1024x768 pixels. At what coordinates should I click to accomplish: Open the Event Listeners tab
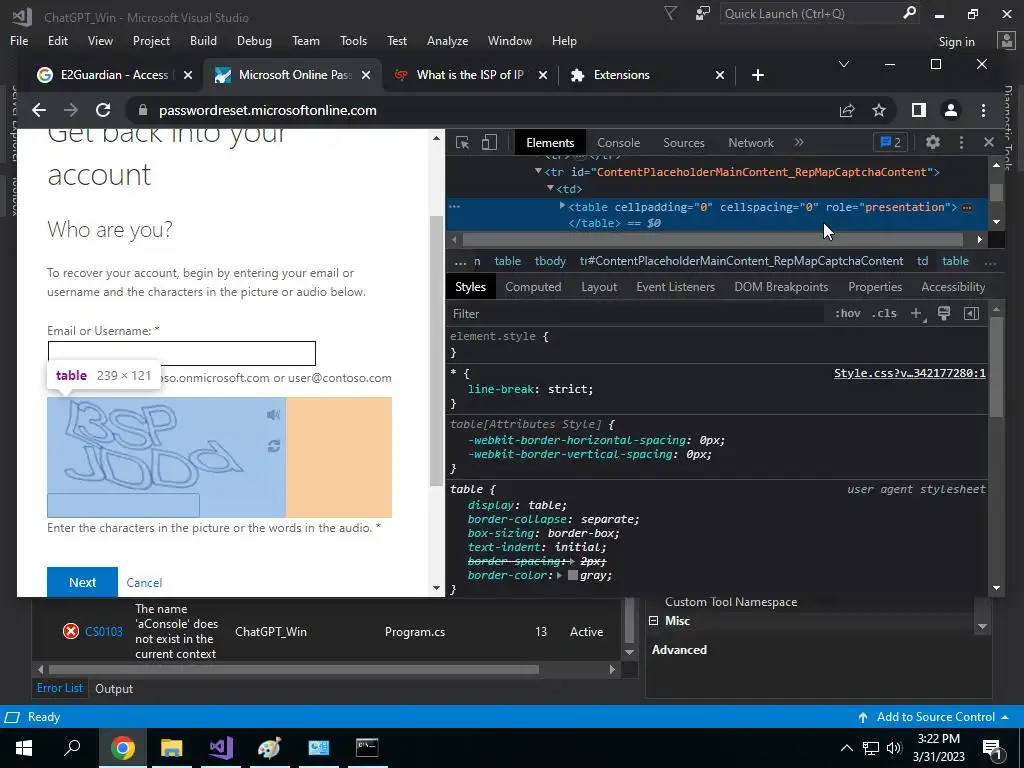(675, 287)
